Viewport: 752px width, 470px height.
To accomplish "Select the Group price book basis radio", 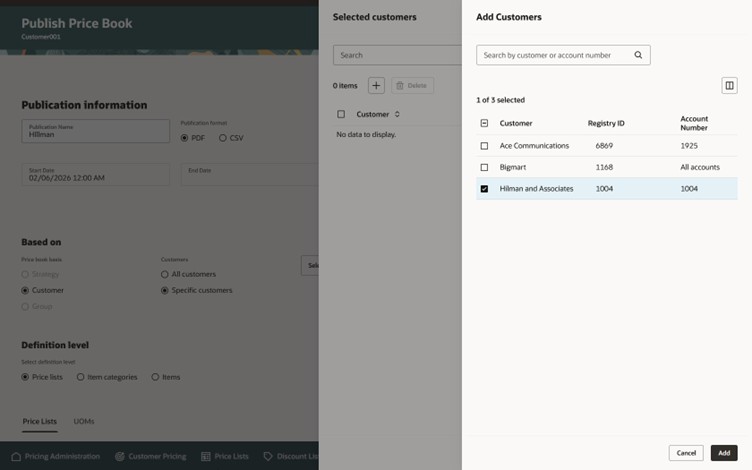I will pos(25,306).
